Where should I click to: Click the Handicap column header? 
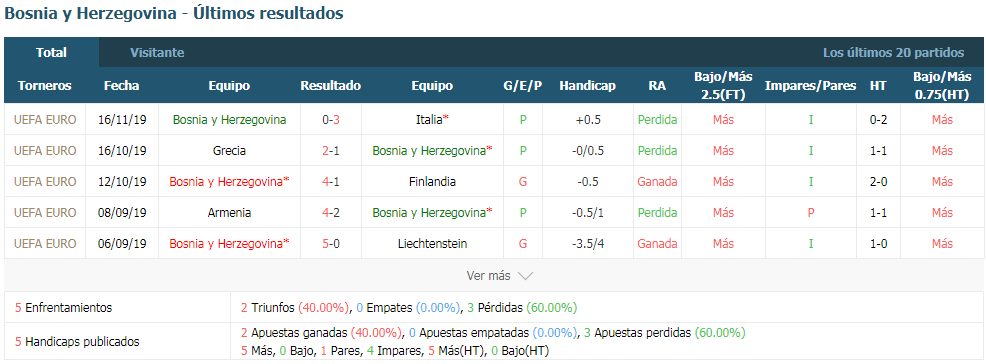[x=587, y=85]
